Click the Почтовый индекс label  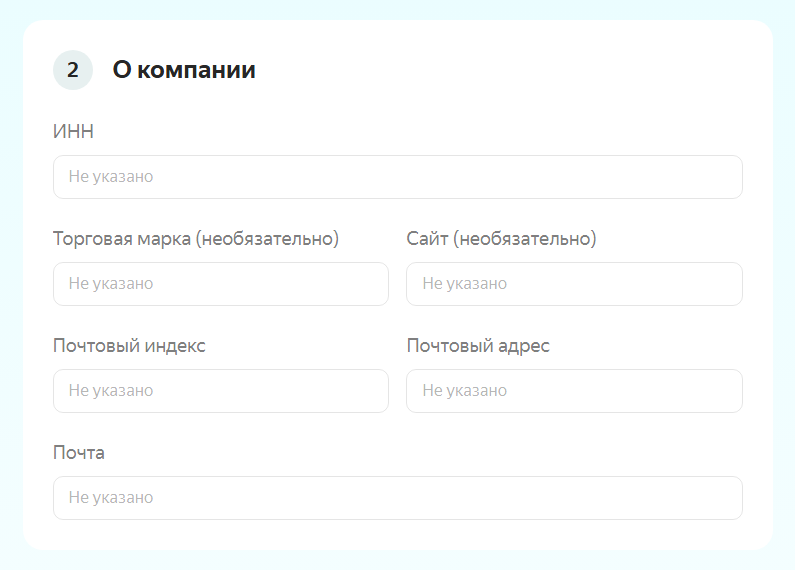(x=129, y=346)
